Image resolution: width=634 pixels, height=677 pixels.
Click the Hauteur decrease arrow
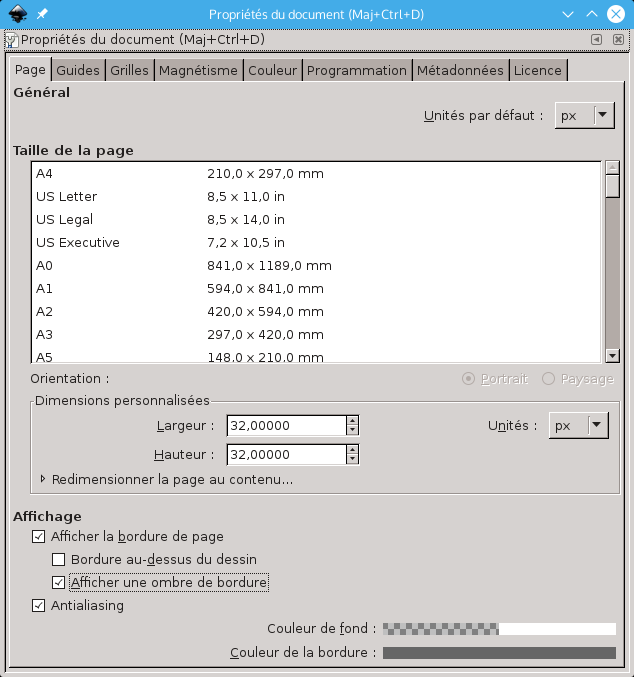pyautogui.click(x=352, y=460)
